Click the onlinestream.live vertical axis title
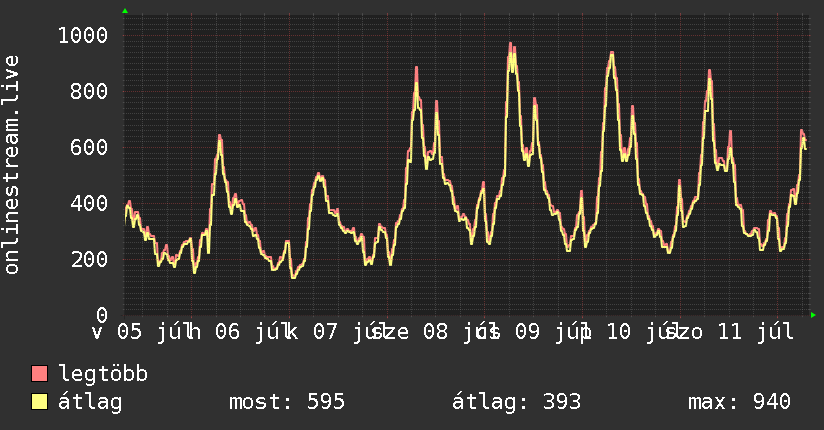The image size is (824, 430). (x=11, y=165)
